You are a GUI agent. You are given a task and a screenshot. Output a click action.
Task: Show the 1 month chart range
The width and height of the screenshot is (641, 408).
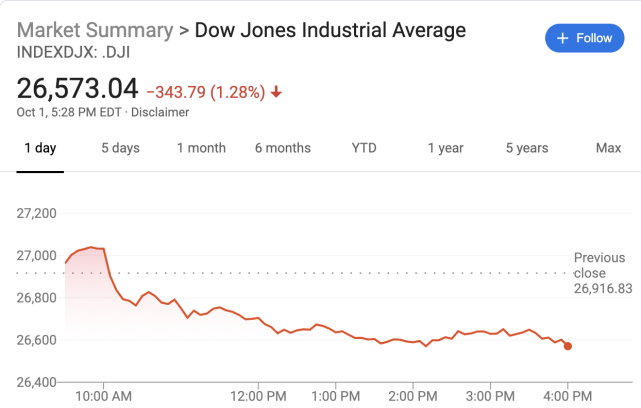click(x=201, y=148)
